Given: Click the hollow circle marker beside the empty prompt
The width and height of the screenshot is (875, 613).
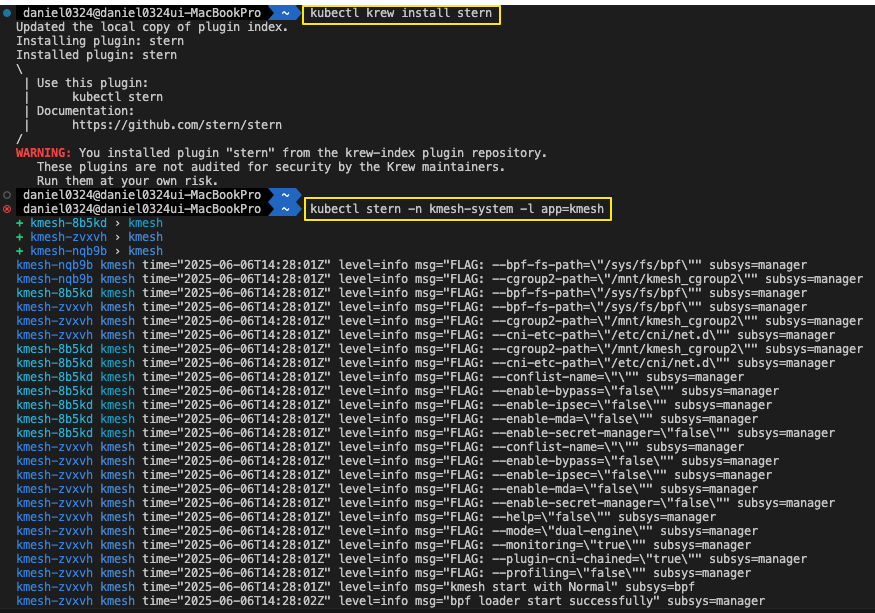Looking at the screenshot, I should (x=7, y=195).
